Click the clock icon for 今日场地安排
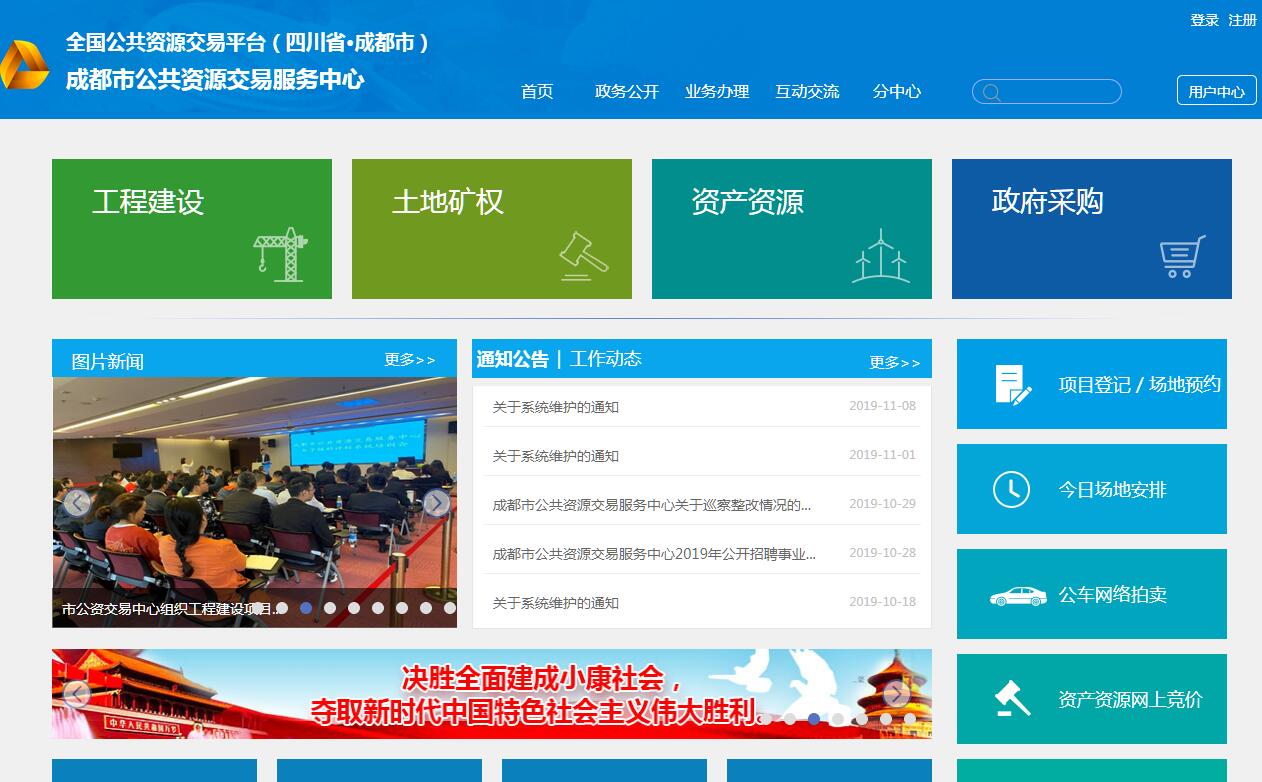Viewport: 1262px width, 782px height. (1011, 489)
